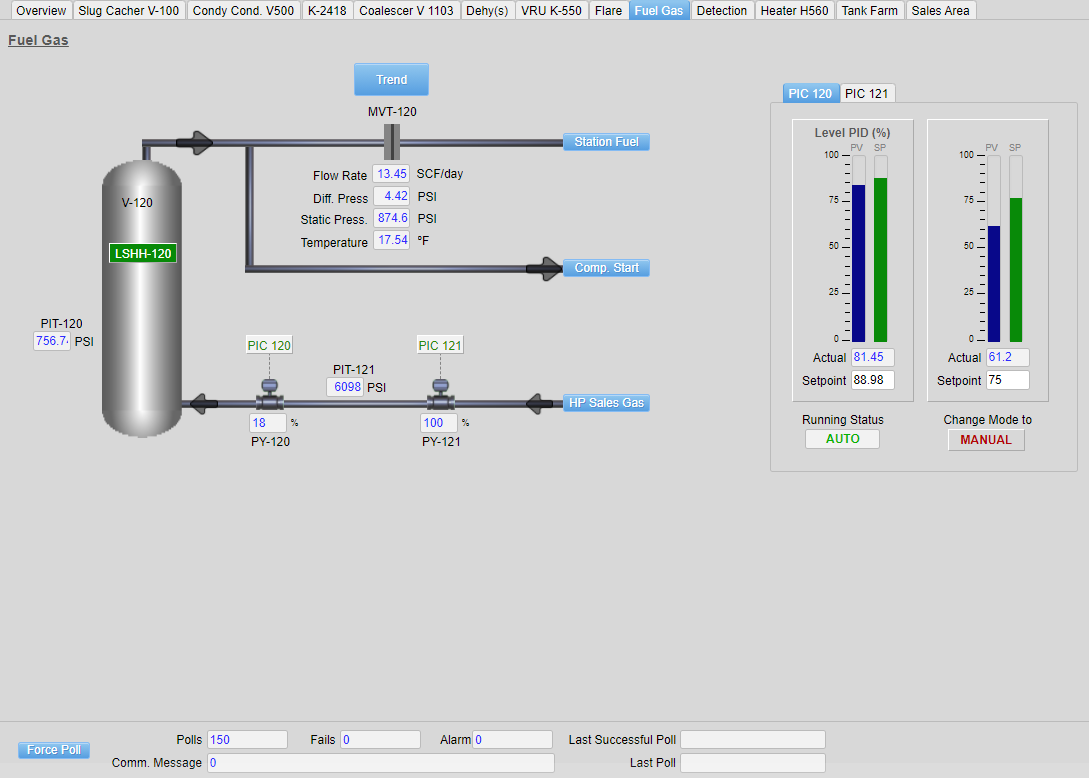Click the Last Successful Poll field

coord(753,740)
